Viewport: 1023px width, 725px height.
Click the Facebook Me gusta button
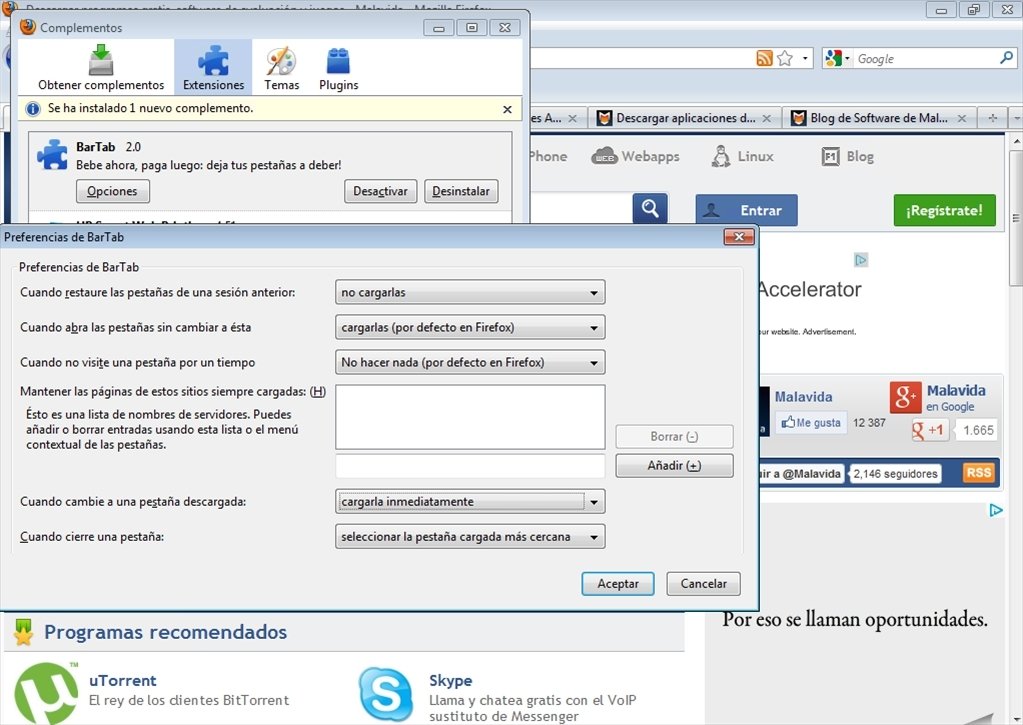(811, 423)
